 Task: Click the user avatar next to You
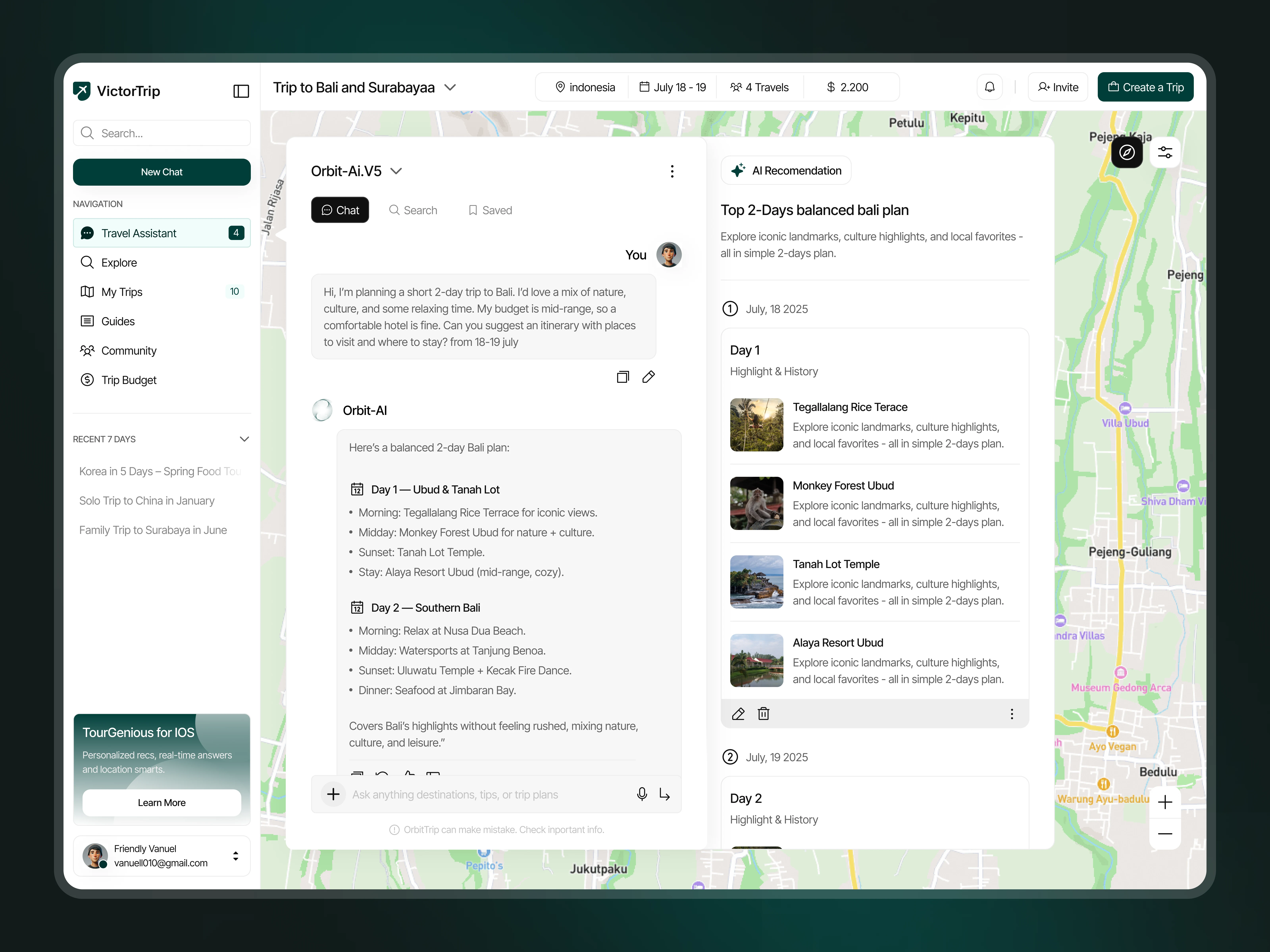pyautogui.click(x=669, y=255)
